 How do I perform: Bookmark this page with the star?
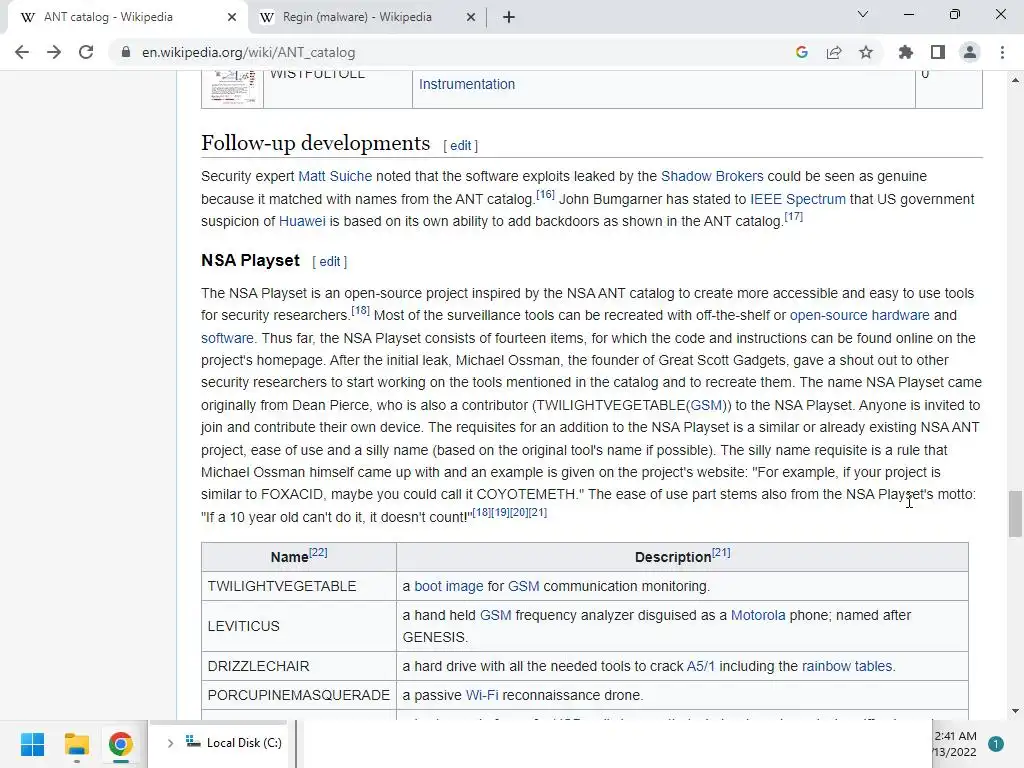[x=866, y=52]
